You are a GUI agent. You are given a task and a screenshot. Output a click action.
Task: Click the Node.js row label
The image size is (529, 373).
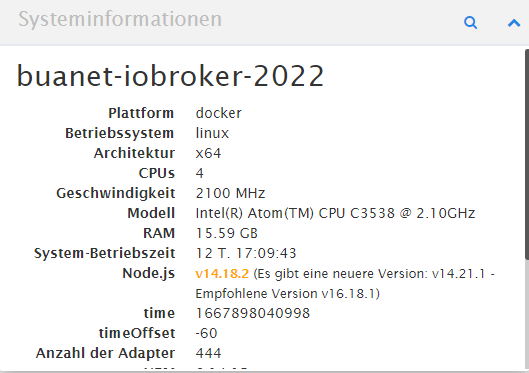pos(148,274)
